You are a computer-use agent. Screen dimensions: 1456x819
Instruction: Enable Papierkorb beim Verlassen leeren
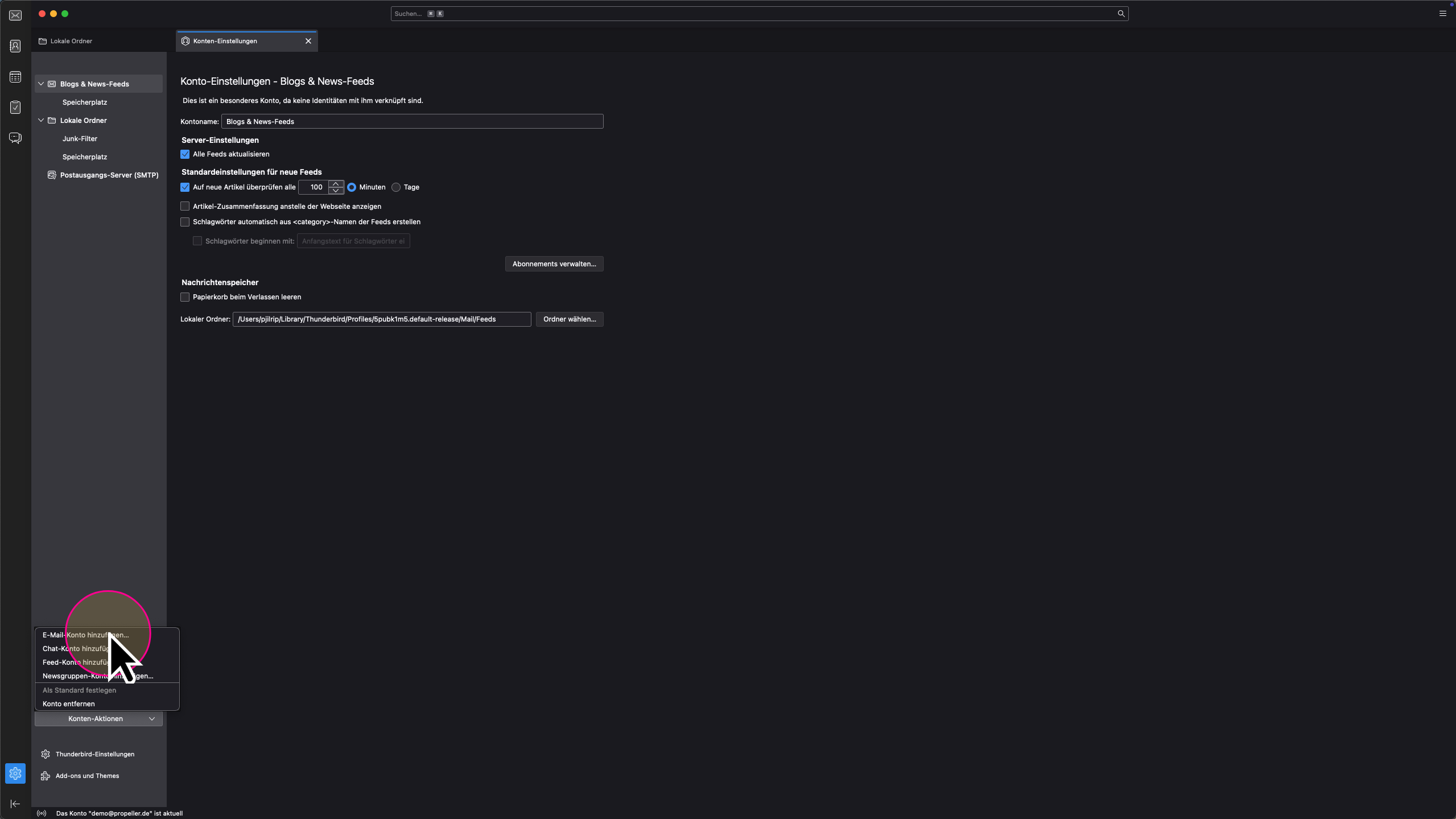point(185,297)
